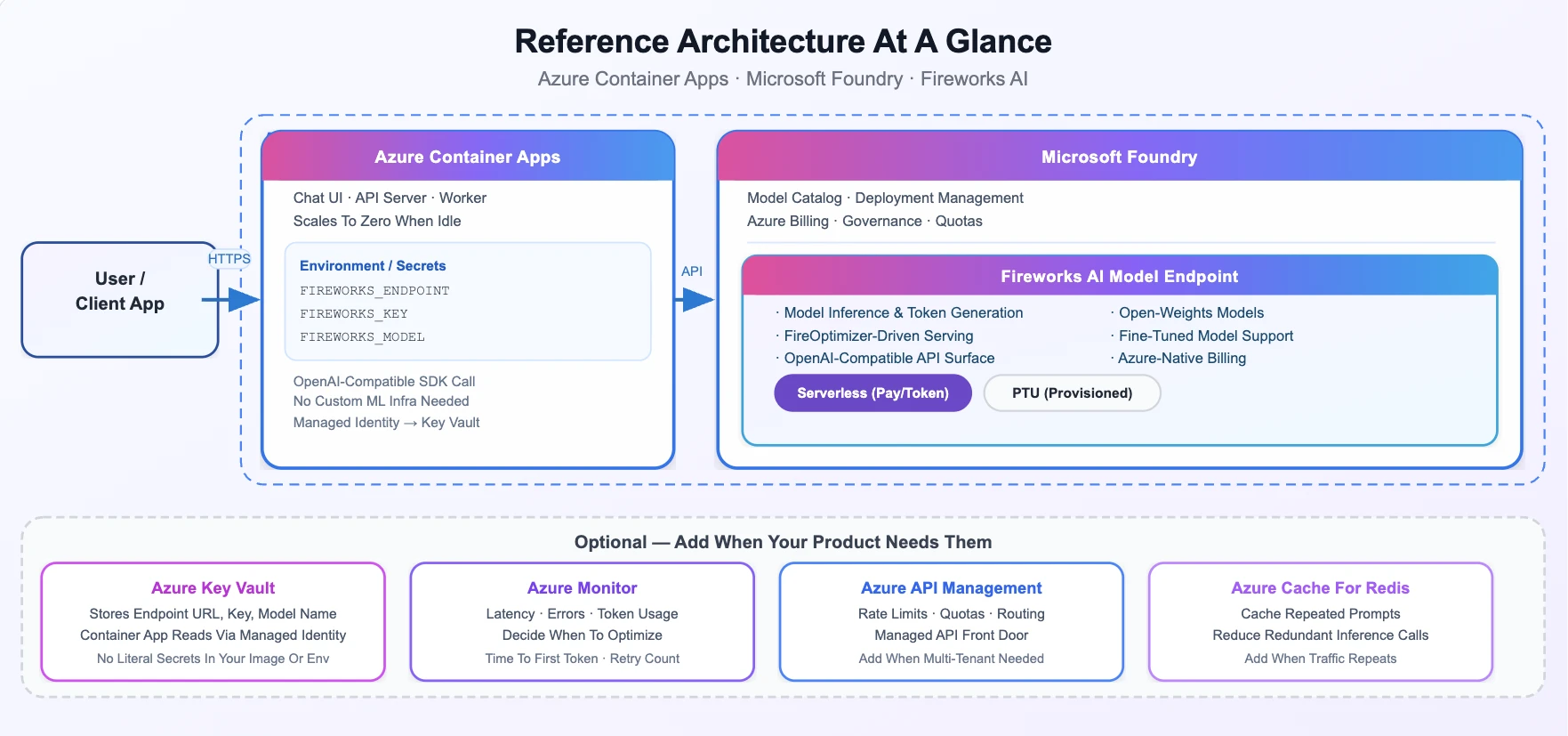Click 'No Literal Secrets In Your Image Or Env'
Screen dimensions: 1568x736
pos(213,659)
